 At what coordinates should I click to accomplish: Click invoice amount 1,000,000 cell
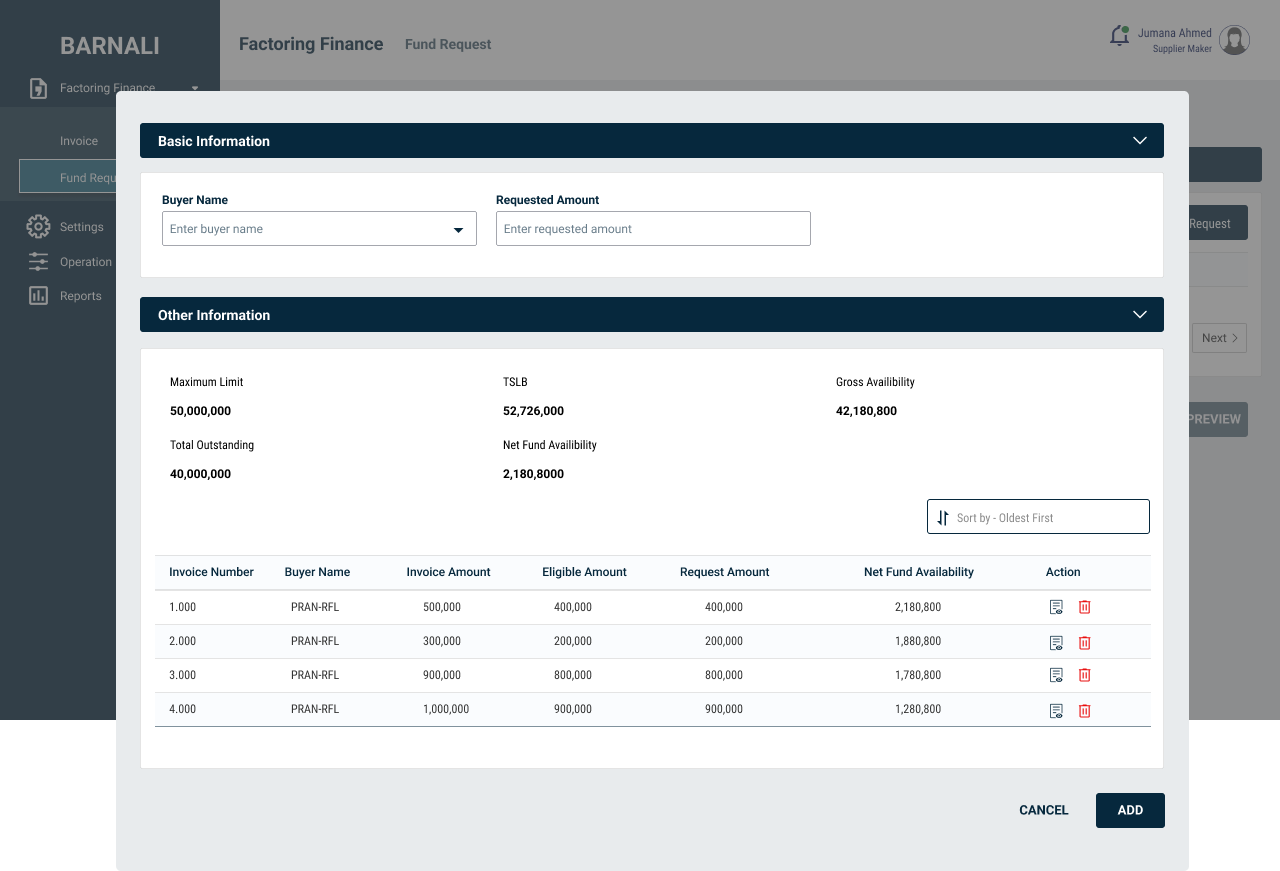tap(446, 709)
